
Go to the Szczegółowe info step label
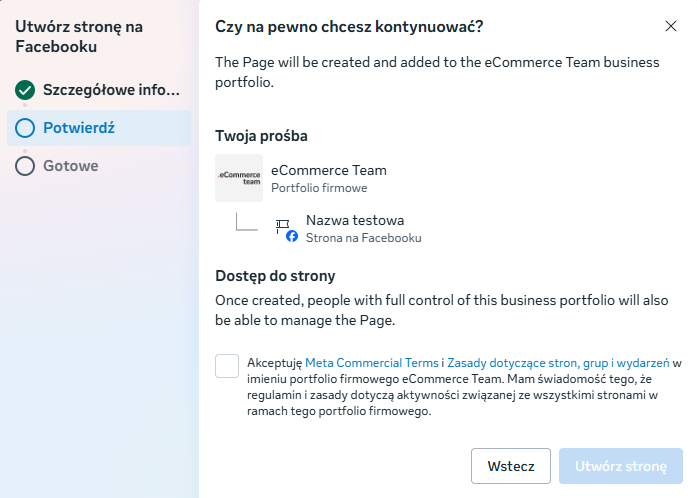point(111,91)
